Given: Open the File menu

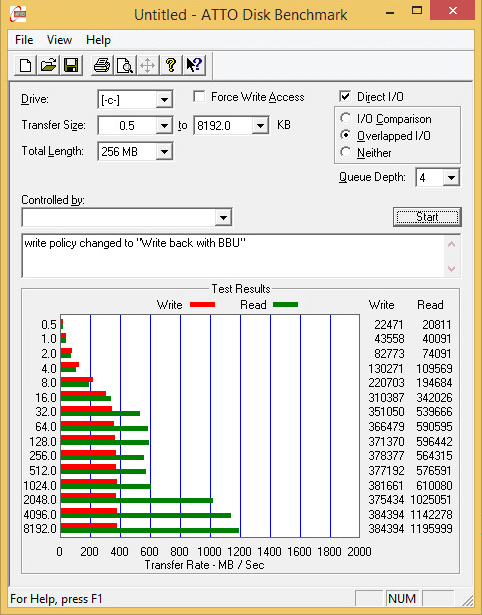Looking at the screenshot, I should [x=24, y=40].
